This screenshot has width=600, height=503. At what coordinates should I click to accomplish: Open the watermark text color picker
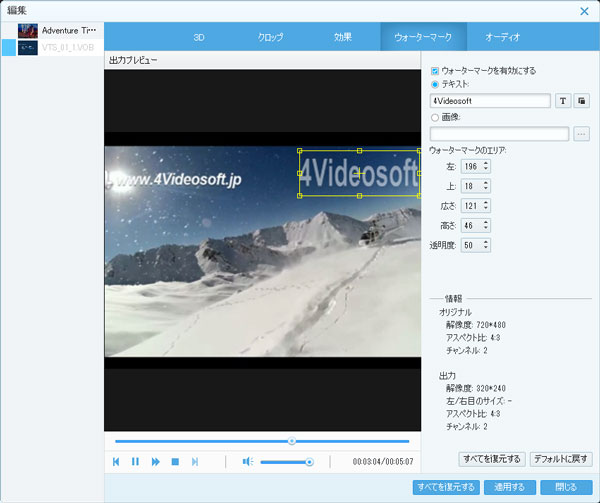click(582, 101)
